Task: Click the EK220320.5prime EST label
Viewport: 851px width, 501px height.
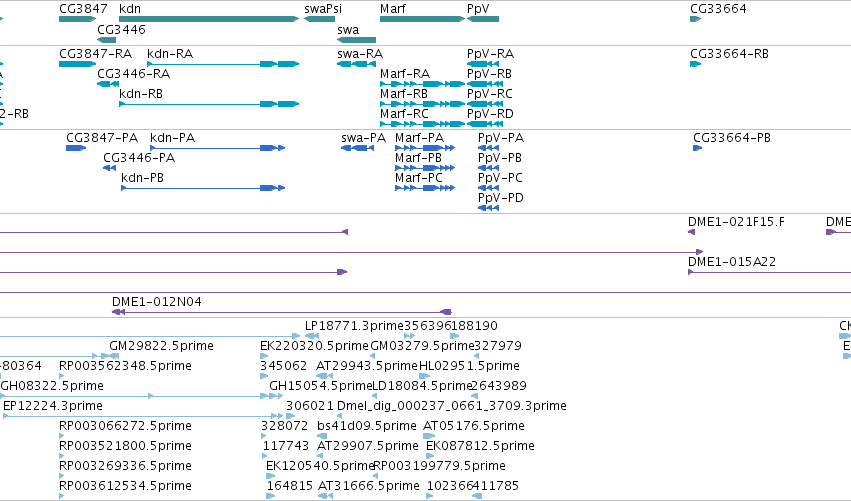Action: coord(315,346)
